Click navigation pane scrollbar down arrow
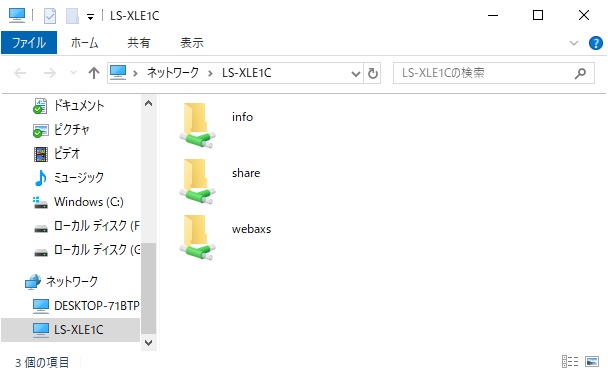This screenshot has width=608, height=375. coord(149,342)
